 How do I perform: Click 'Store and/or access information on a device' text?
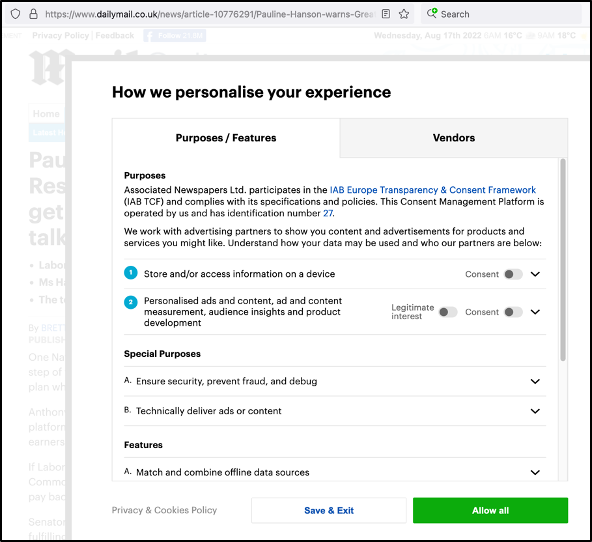pyautogui.click(x=239, y=274)
